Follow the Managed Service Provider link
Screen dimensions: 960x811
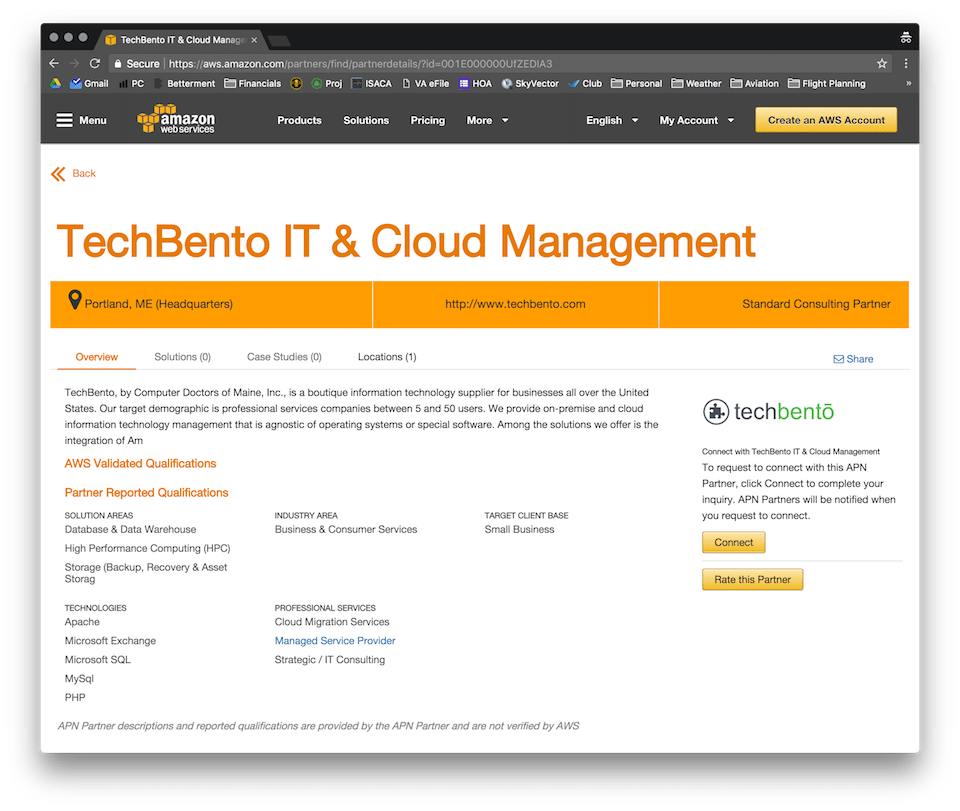click(335, 640)
